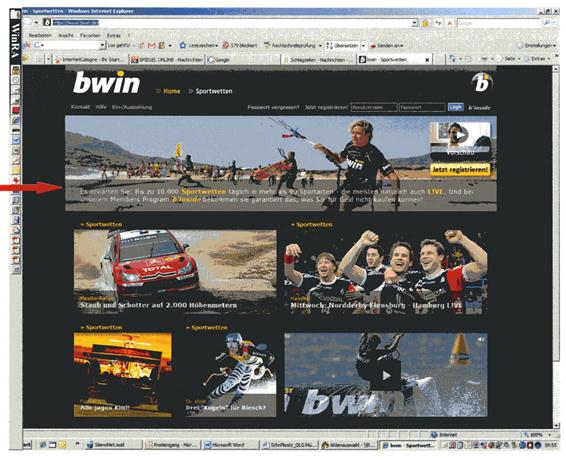This screenshot has height=460, width=566.
Task: Mute the bwin video with speaker icon
Action: (480, 339)
